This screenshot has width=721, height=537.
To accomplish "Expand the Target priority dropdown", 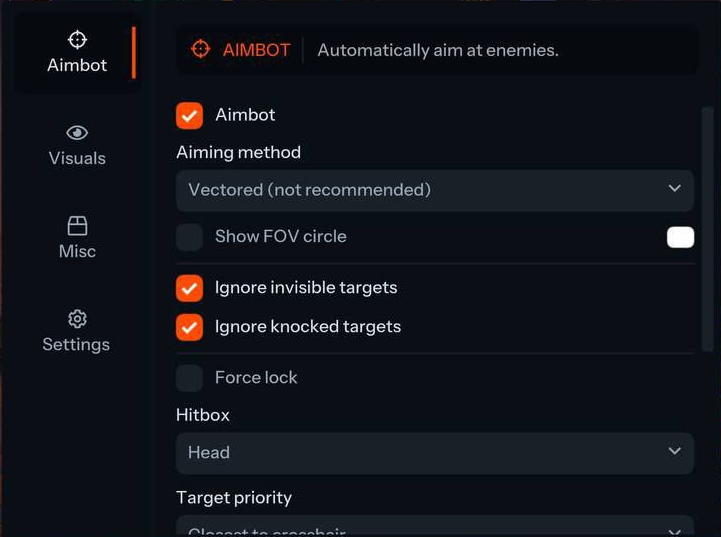I will [434, 528].
